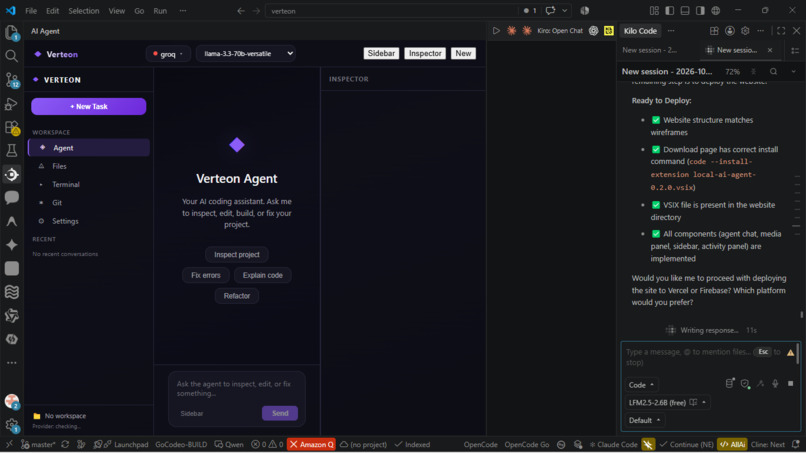Open the Go menu

[x=139, y=11]
